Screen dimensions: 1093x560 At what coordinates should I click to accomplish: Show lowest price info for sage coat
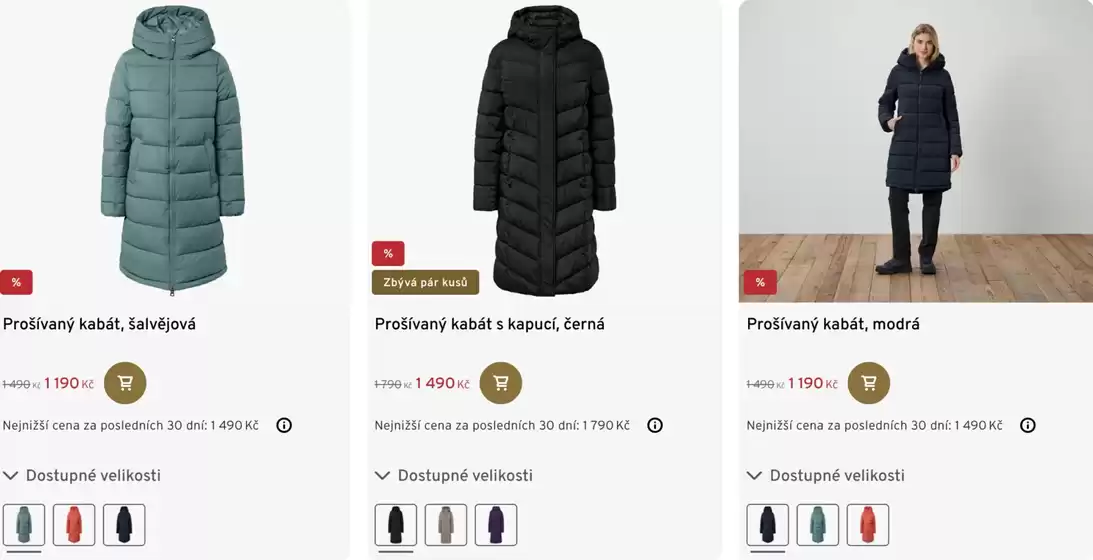click(x=284, y=425)
